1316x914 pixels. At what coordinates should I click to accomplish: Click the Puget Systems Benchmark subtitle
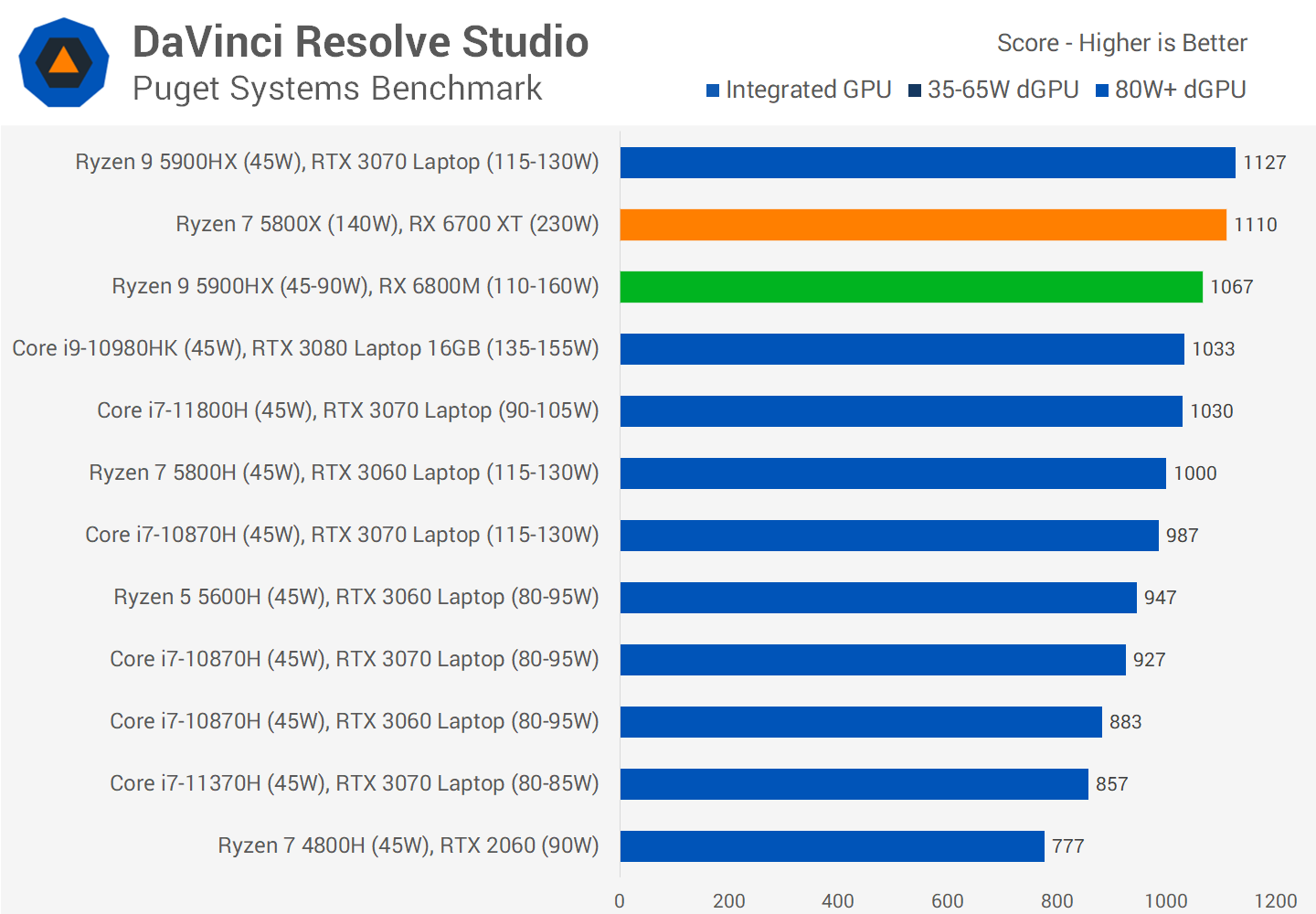click(x=337, y=89)
